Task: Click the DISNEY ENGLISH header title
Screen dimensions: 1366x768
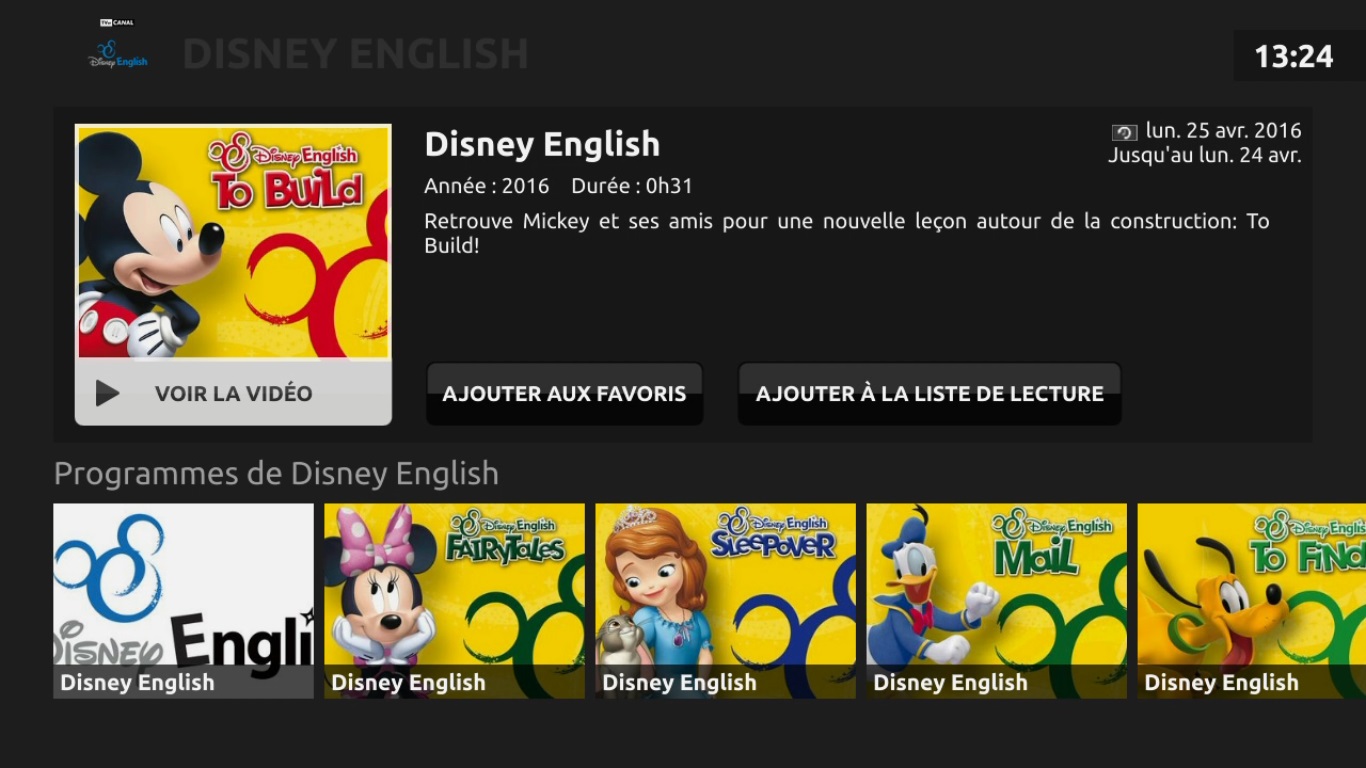Action: click(x=355, y=54)
